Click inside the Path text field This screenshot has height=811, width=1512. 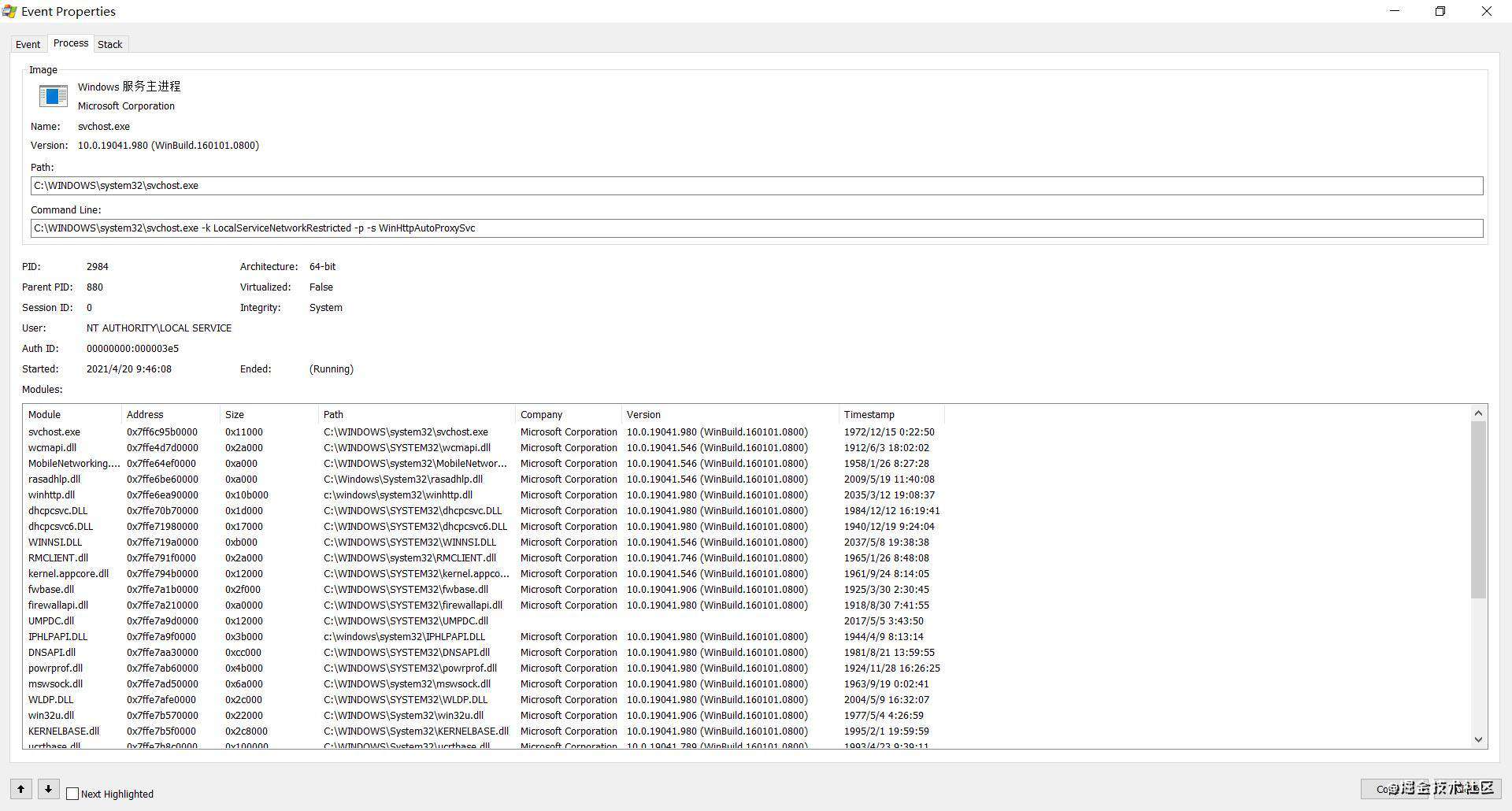pos(757,186)
